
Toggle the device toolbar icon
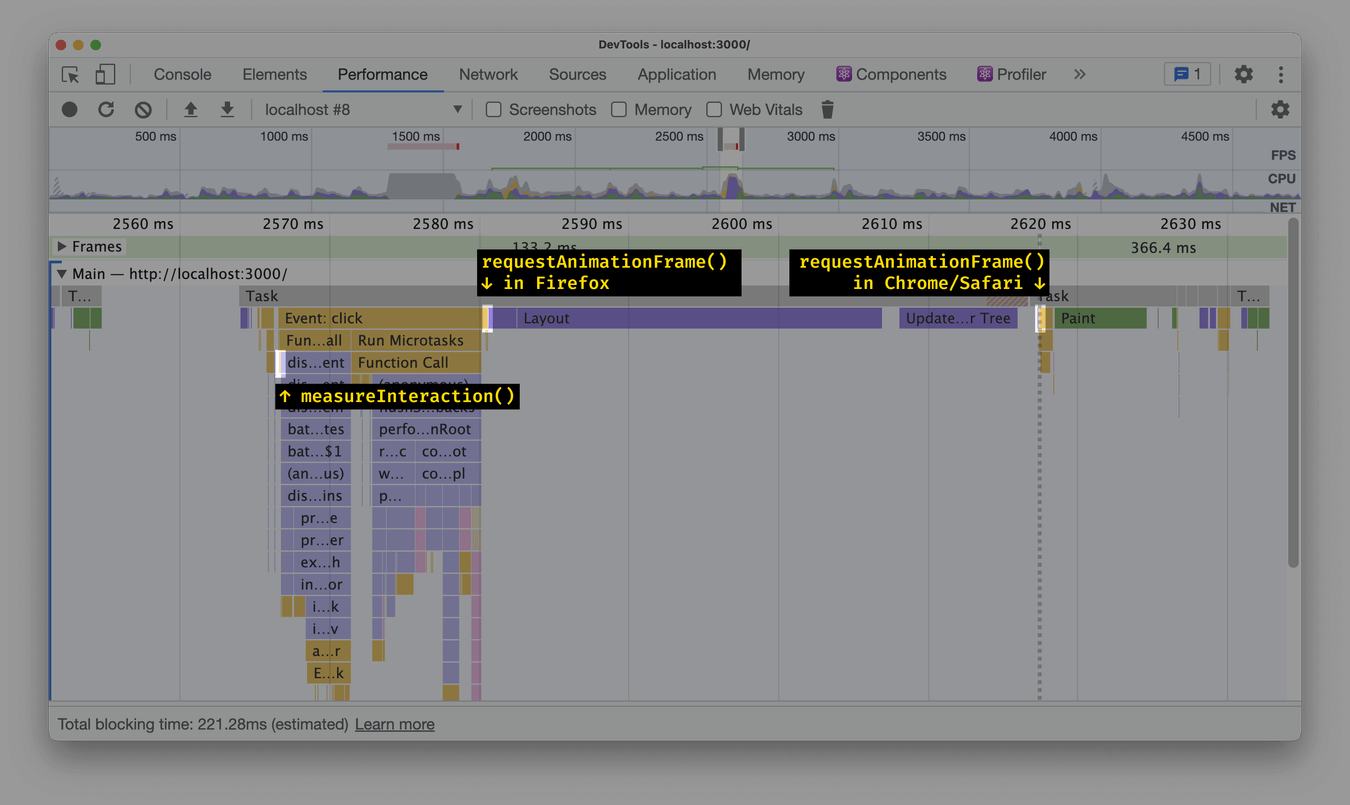[105, 74]
